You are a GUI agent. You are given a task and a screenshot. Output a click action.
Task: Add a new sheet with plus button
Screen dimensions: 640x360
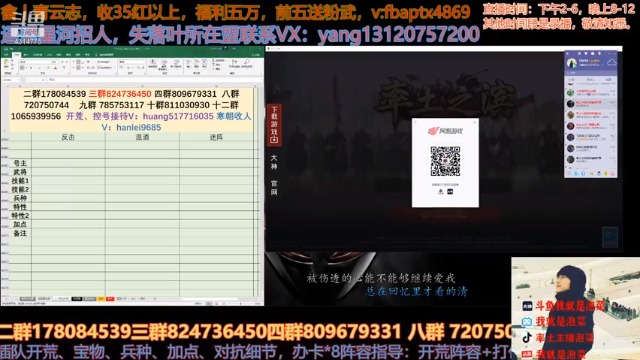tap(154, 299)
